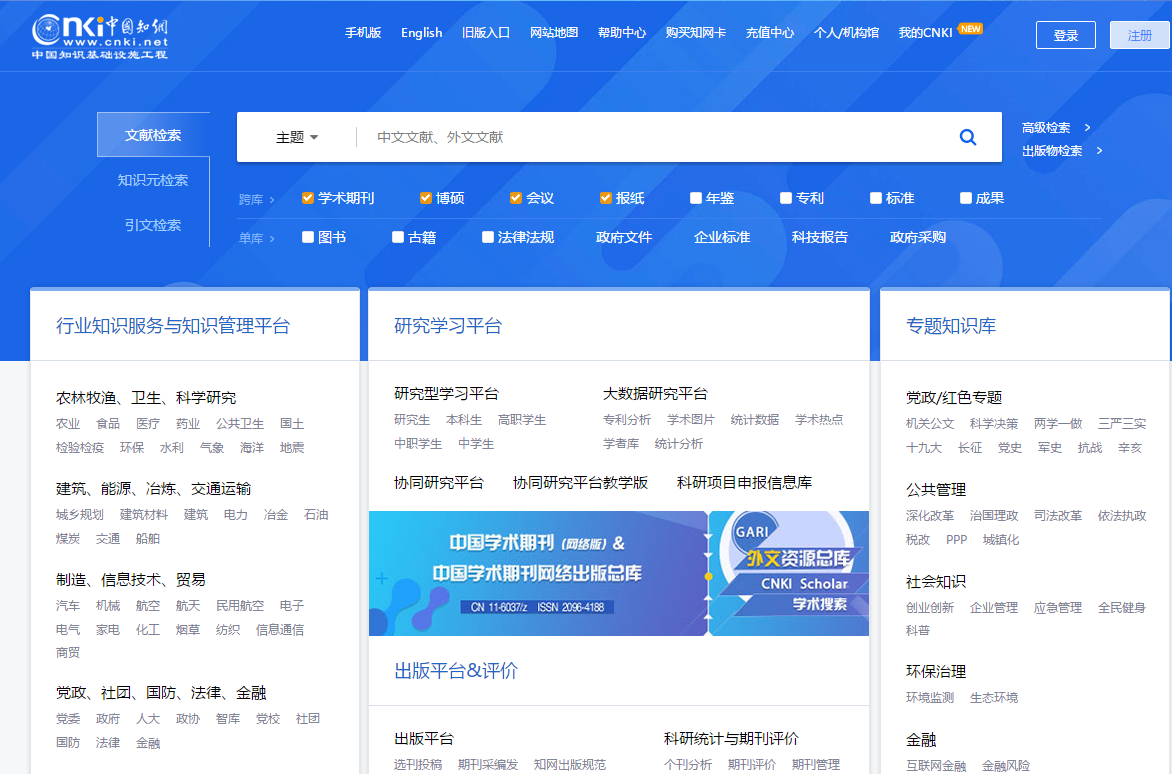This screenshot has height=774, width=1172.
Task: Click the 跨库 arrow label
Action: click(x=256, y=199)
